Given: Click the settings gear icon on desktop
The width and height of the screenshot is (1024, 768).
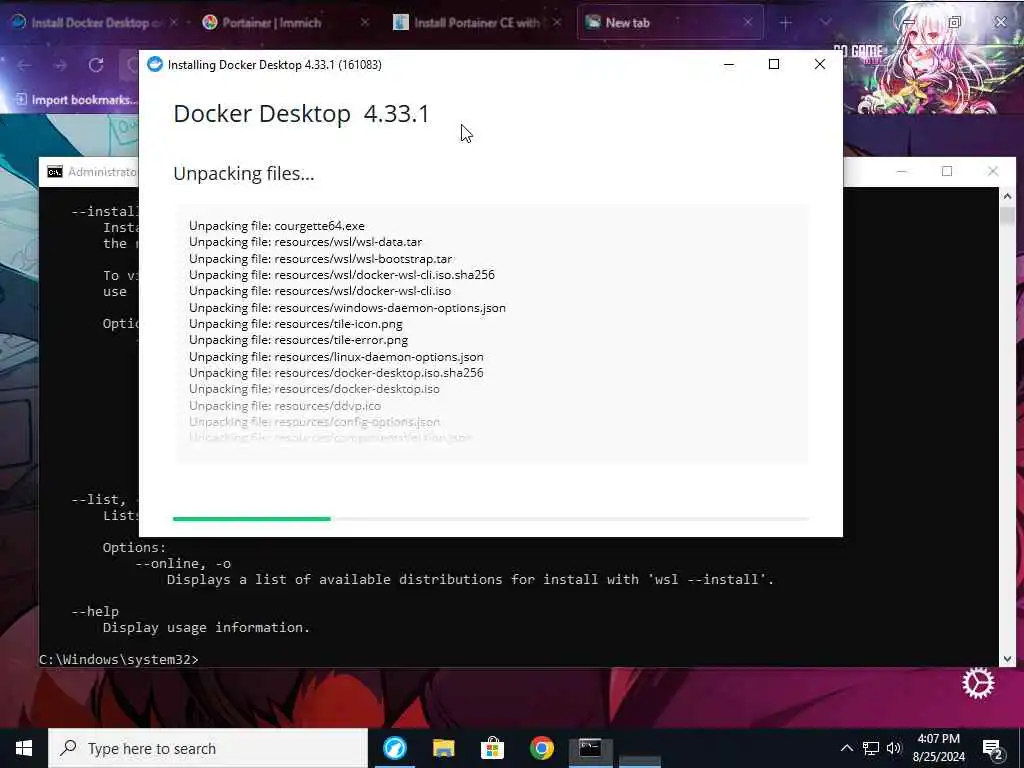Looking at the screenshot, I should (x=978, y=683).
